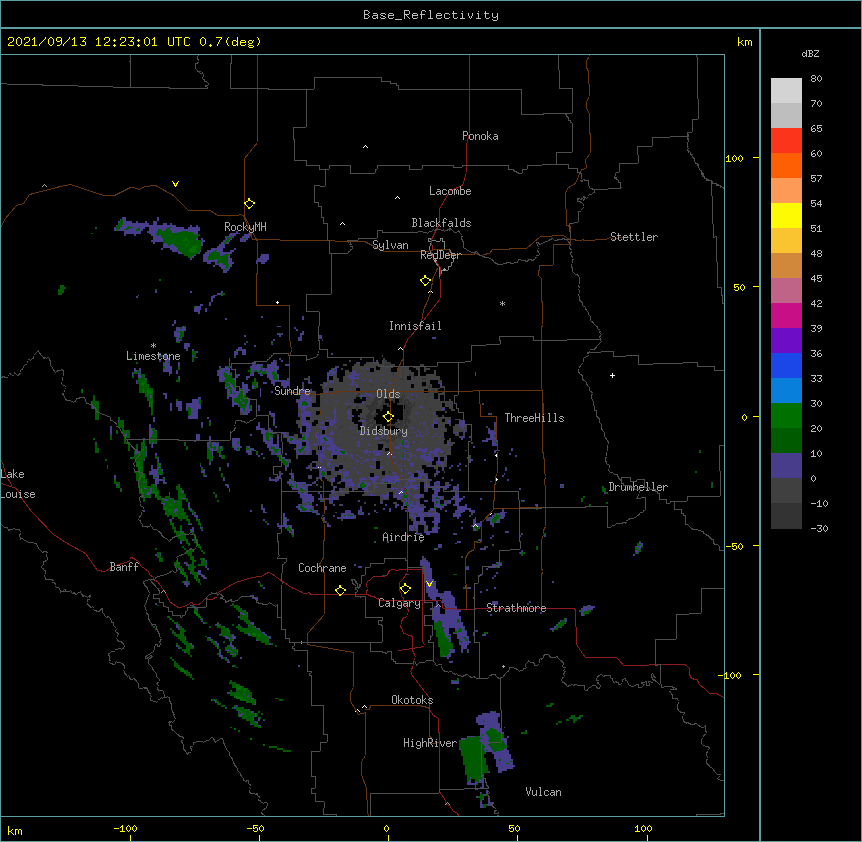Select the Vulcan city label
The image size is (862, 842).
(x=543, y=792)
